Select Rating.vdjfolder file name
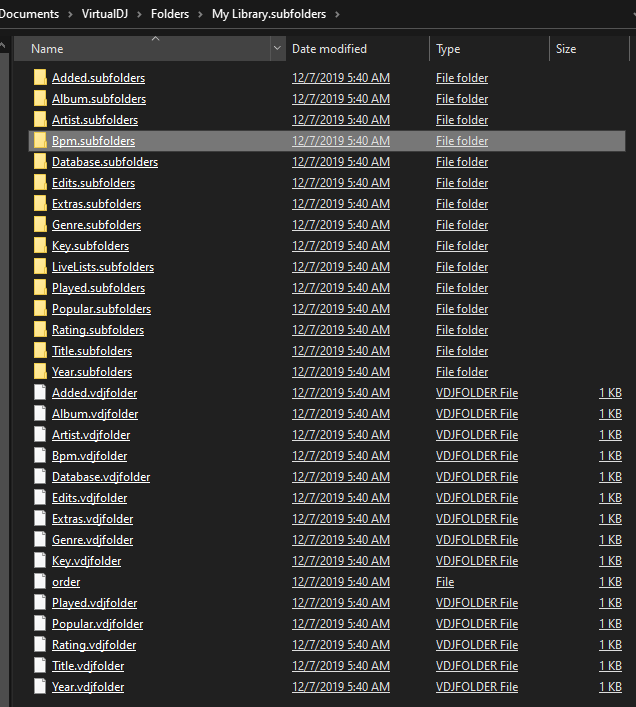Screen dimensions: 636x707 94,645
